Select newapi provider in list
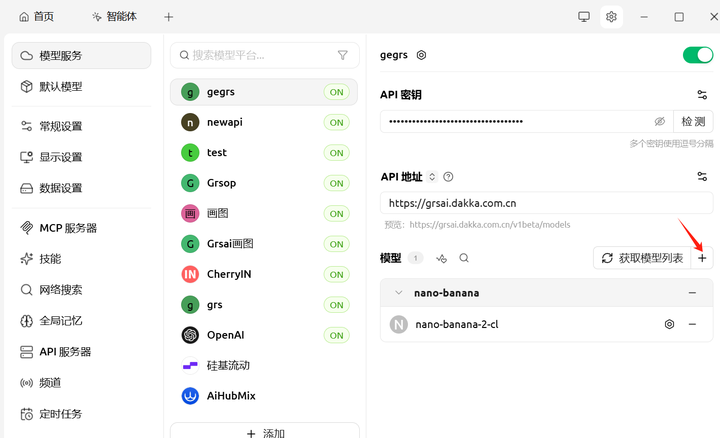720x438 pixels. tap(264, 123)
